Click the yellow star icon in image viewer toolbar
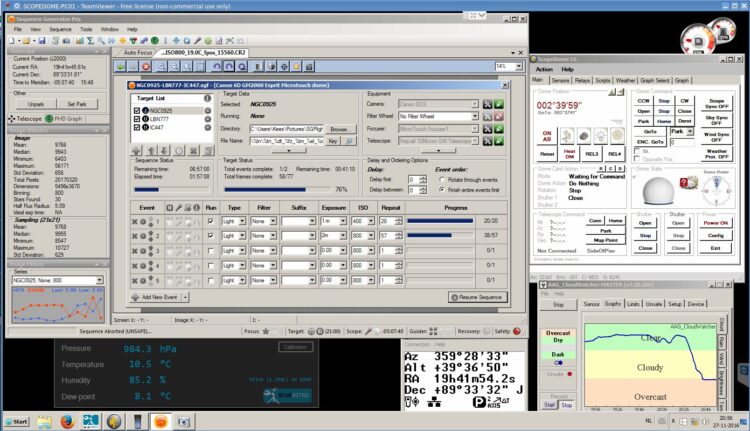750x431 pixels. pos(297,66)
